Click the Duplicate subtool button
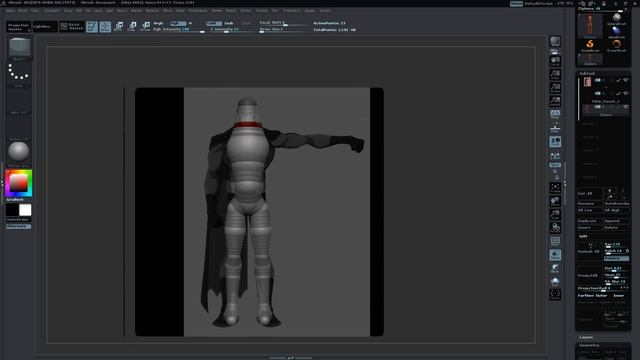 589,221
